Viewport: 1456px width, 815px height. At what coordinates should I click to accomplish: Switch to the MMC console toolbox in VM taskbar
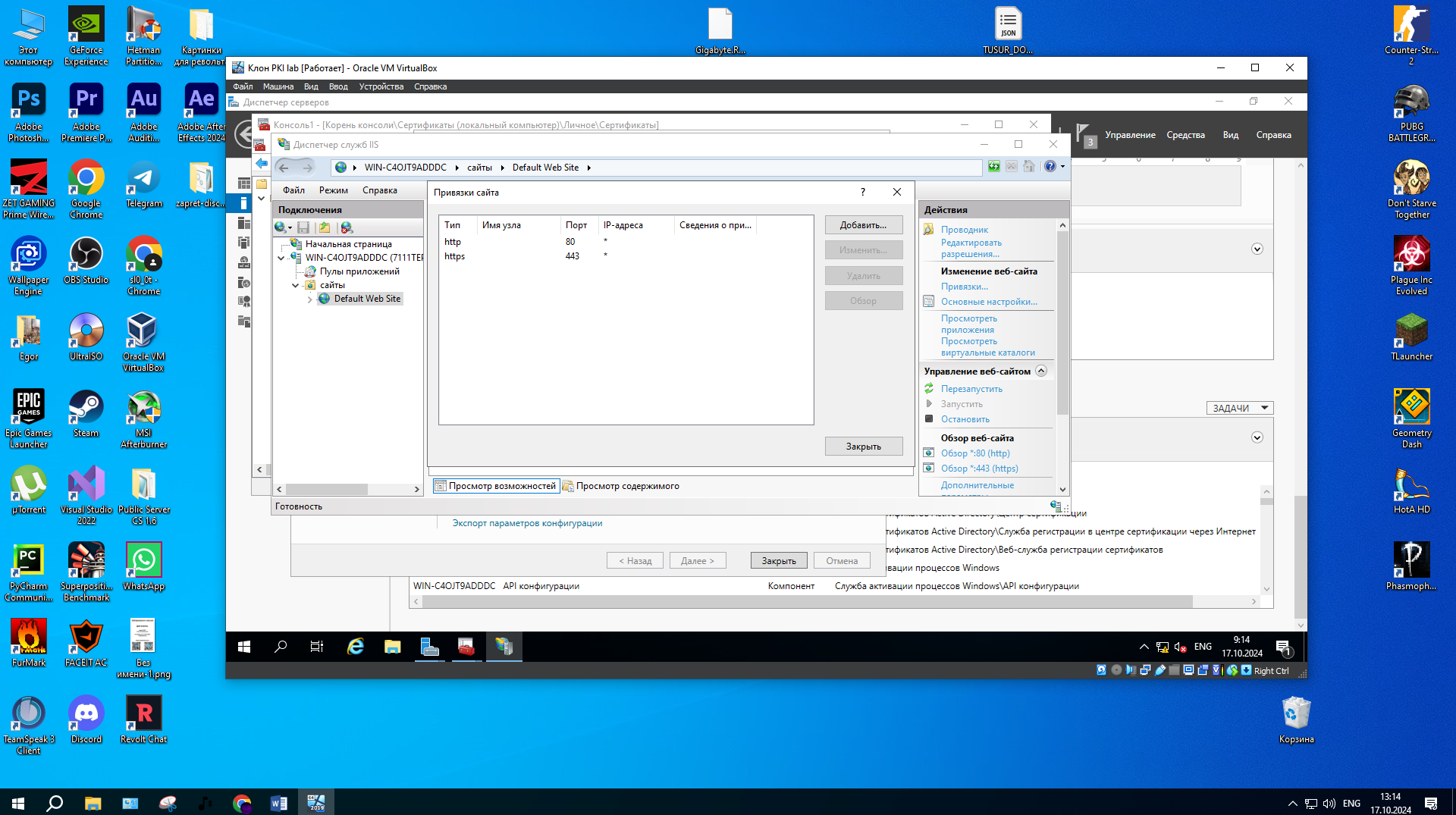(x=466, y=647)
